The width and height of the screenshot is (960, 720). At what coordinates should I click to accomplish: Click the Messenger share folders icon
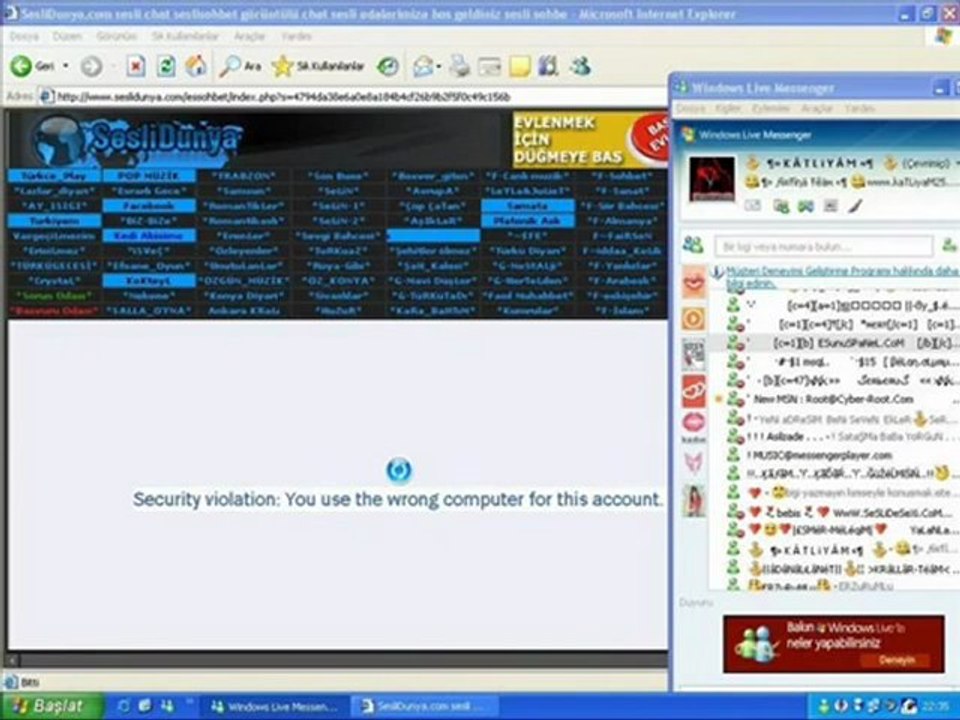[x=781, y=206]
